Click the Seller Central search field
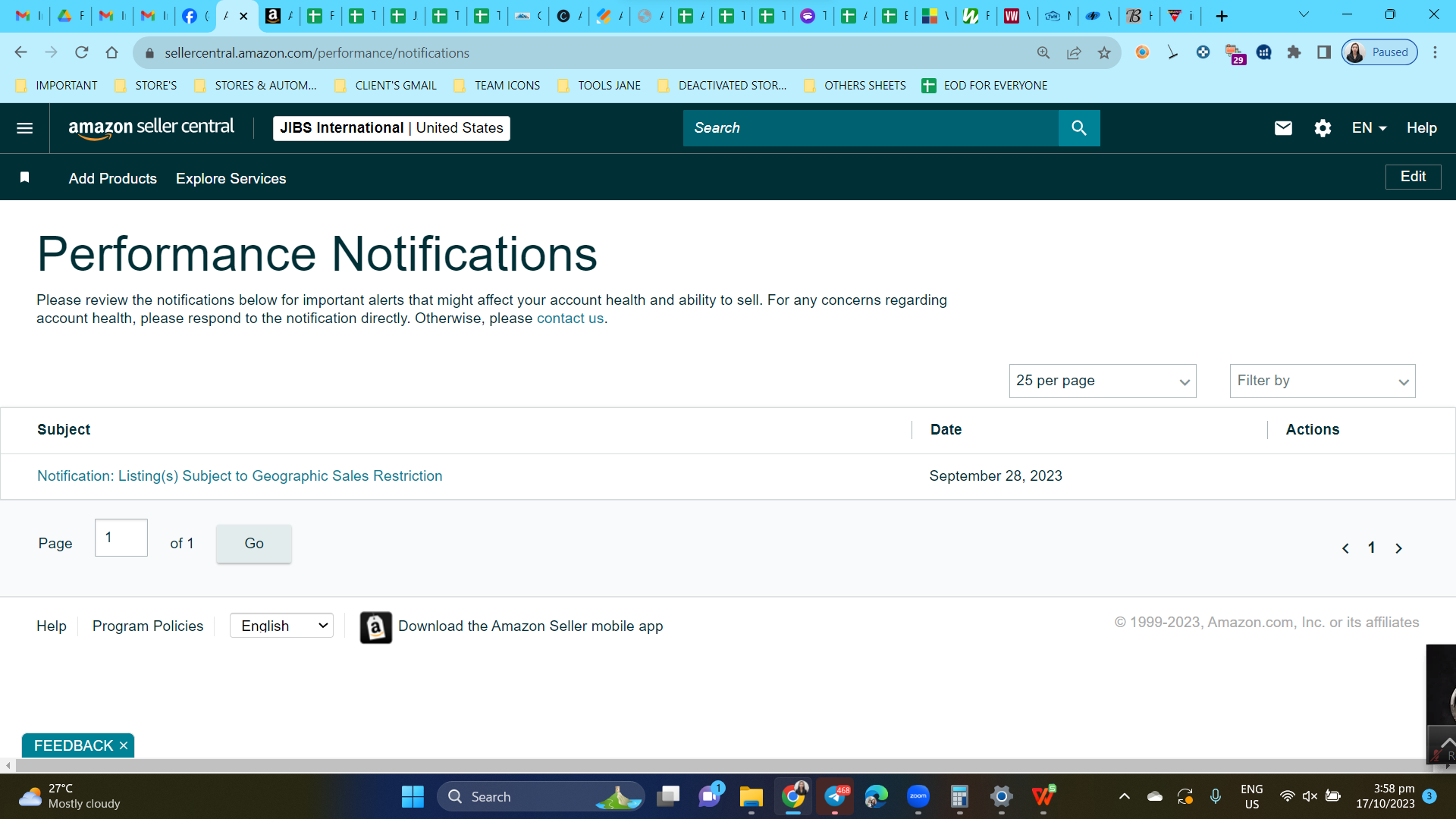 [x=871, y=128]
